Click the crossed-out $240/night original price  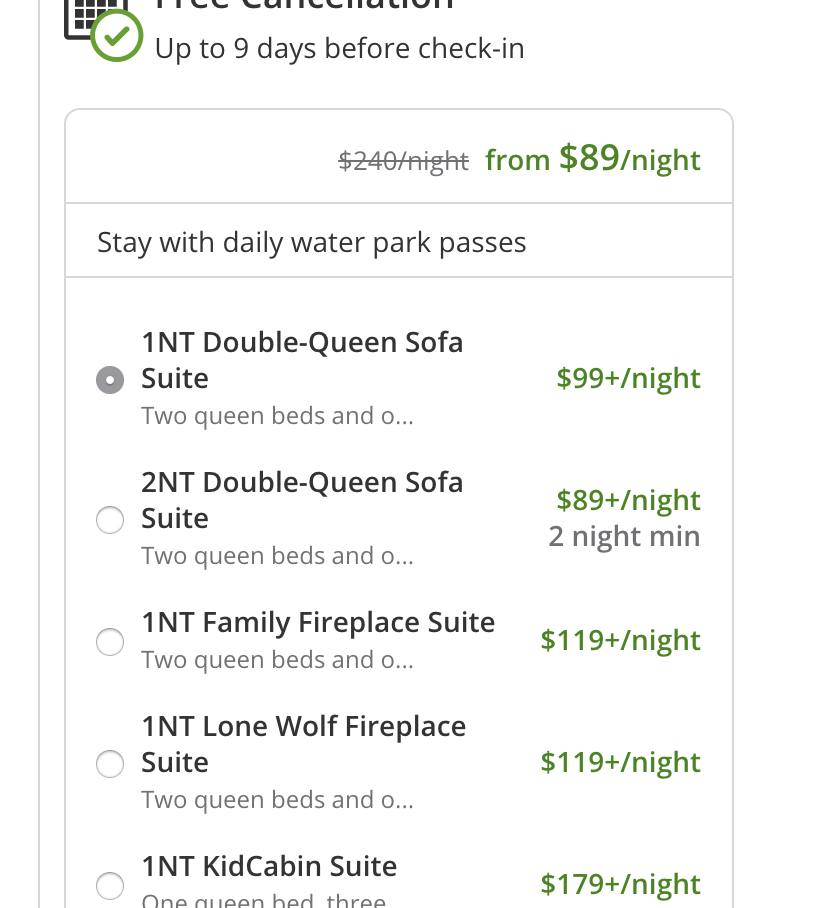coord(404,161)
